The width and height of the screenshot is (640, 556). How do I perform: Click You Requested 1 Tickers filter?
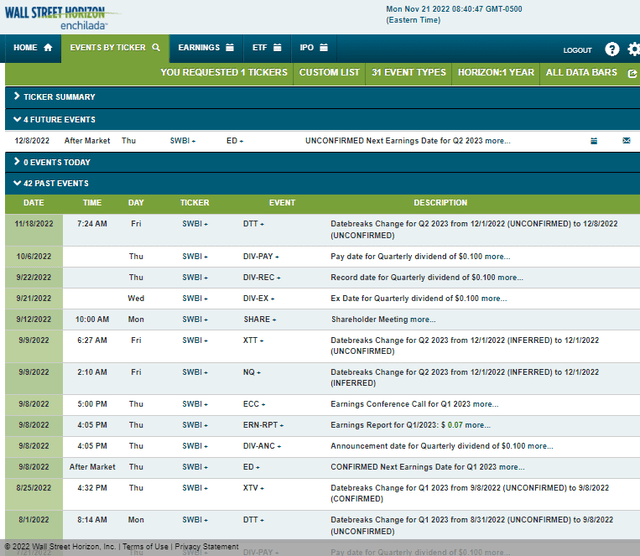(224, 73)
